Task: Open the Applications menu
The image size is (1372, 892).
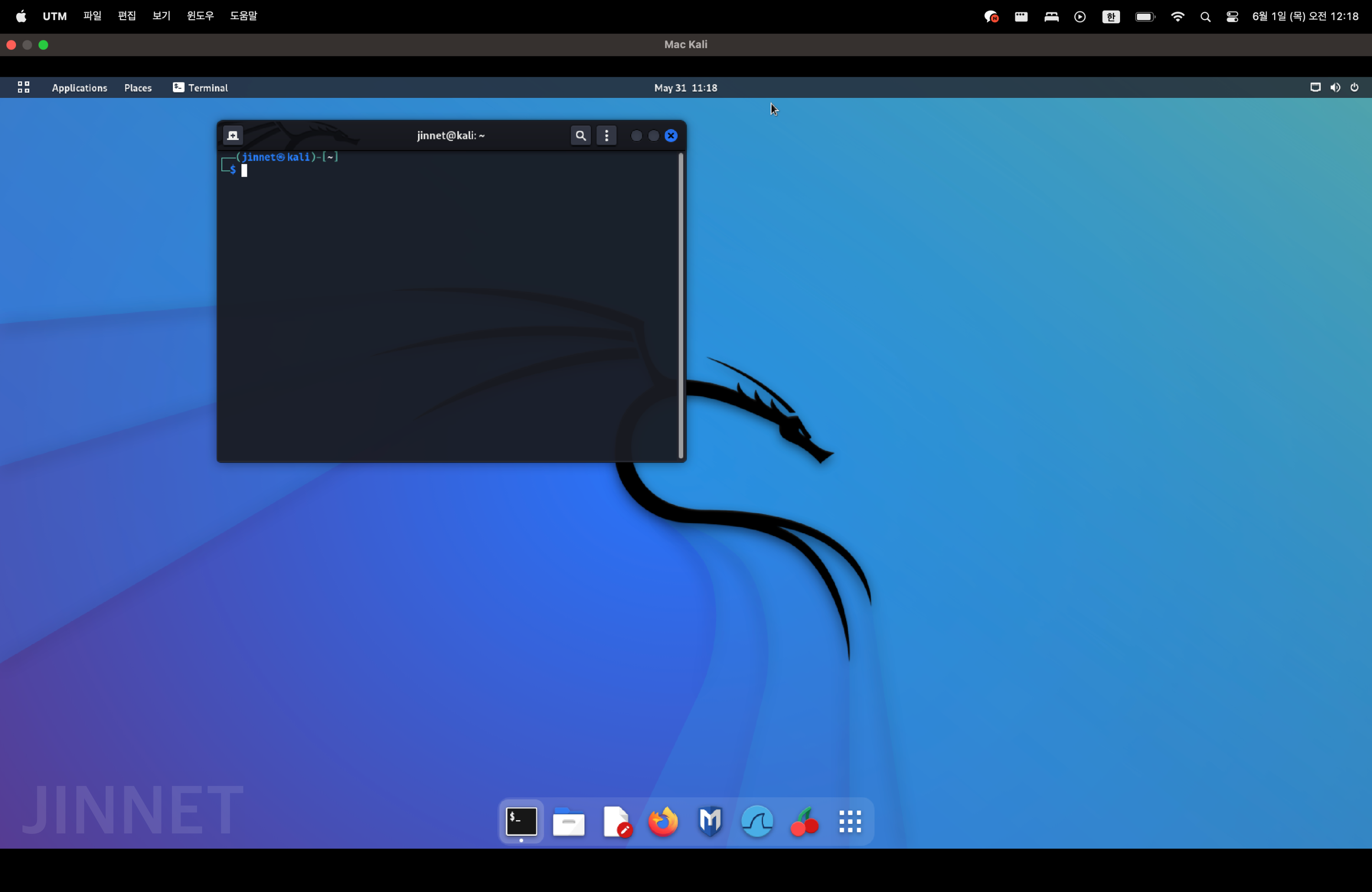Action: click(80, 88)
